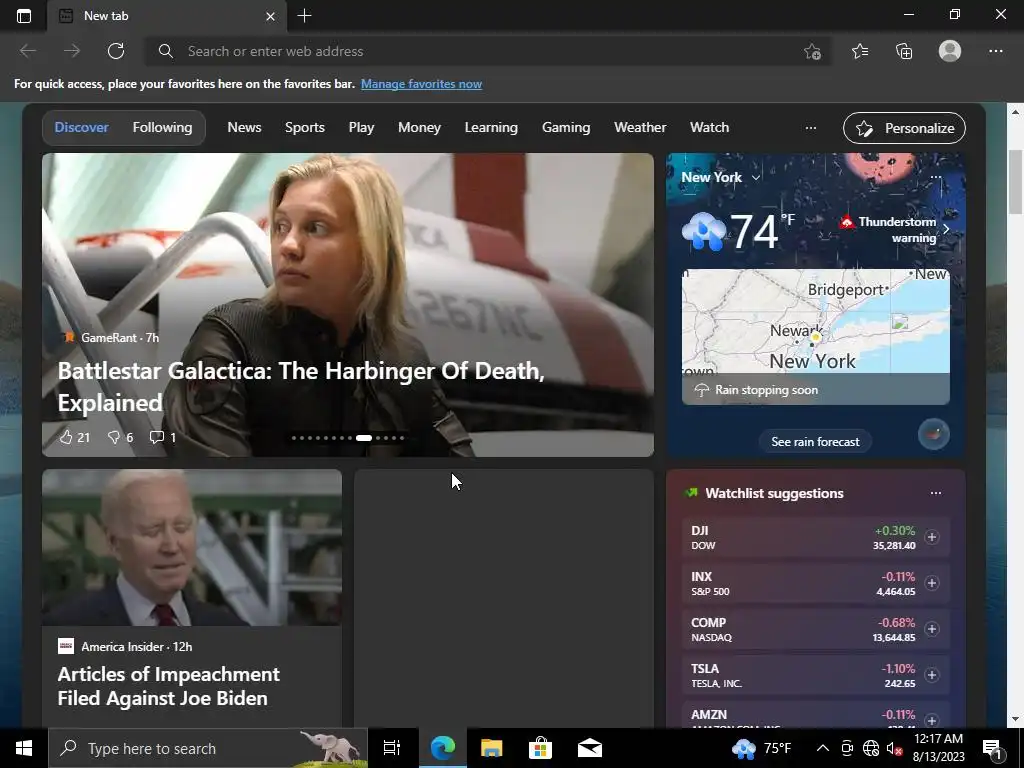Add DJI to watchlist
Image resolution: width=1024 pixels, height=768 pixels.
(x=932, y=537)
